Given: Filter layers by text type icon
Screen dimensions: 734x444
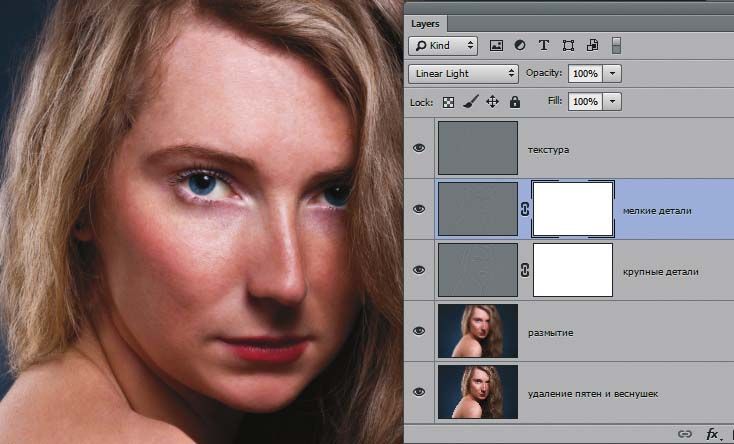Looking at the screenshot, I should (x=544, y=46).
